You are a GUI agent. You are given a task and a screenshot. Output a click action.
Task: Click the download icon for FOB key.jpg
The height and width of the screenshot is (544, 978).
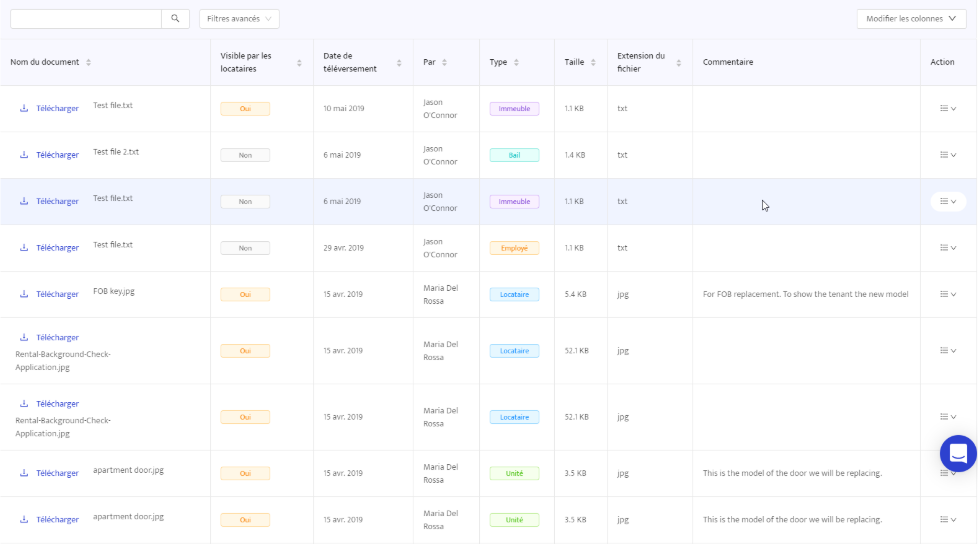click(24, 294)
